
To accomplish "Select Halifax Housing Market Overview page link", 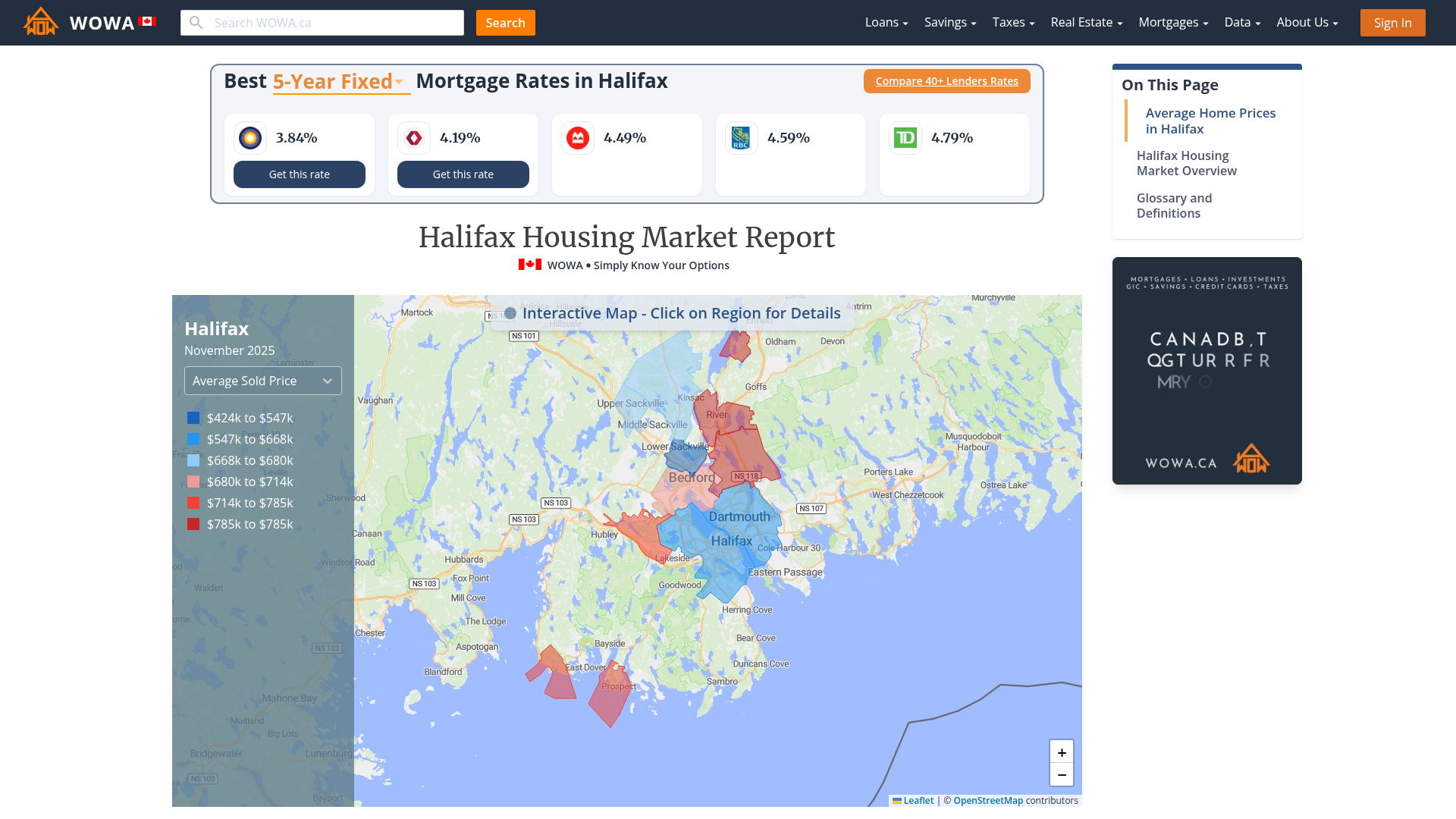I will point(1187,163).
